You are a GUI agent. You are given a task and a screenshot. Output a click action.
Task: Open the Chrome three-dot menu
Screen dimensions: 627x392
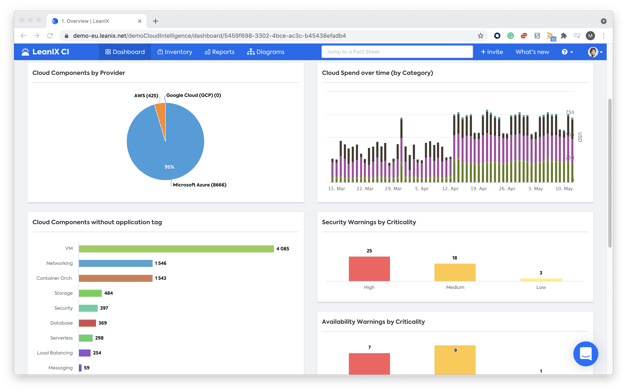pos(604,36)
